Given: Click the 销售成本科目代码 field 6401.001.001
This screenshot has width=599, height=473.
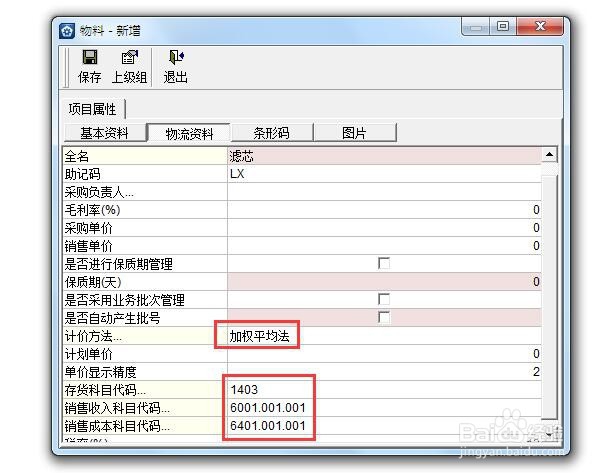Looking at the screenshot, I should coord(384,426).
